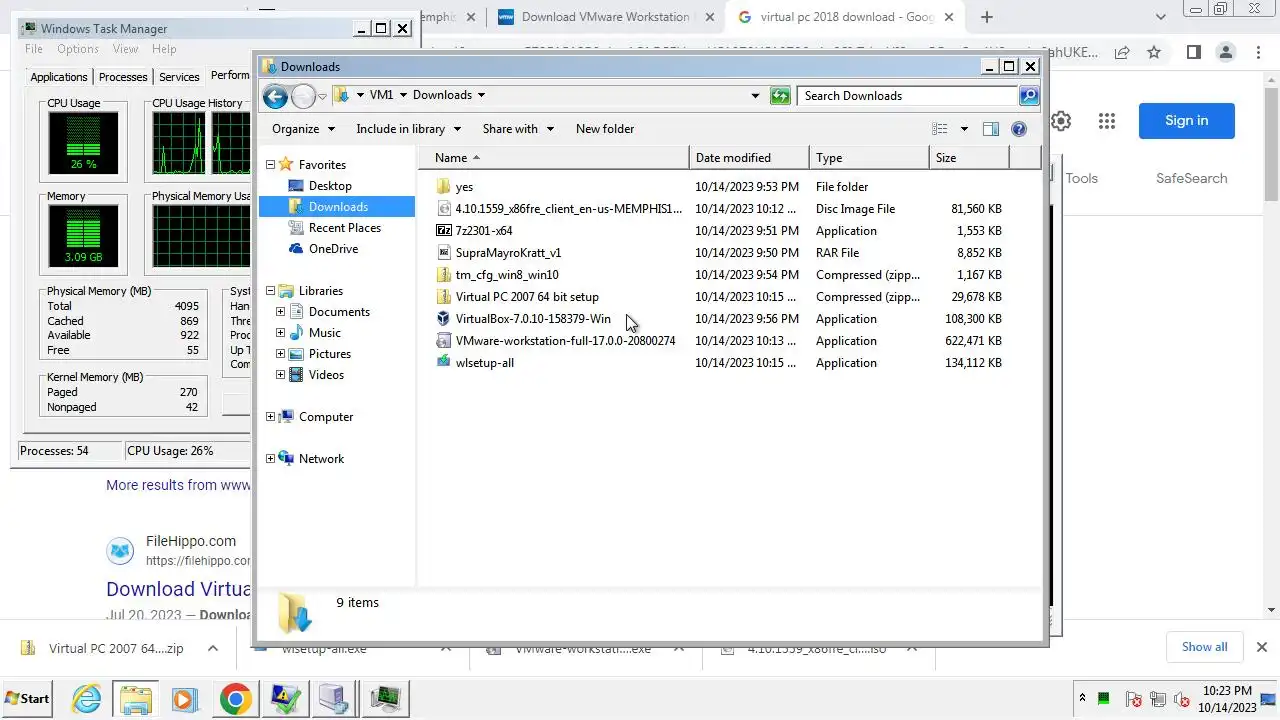Viewport: 1280px width, 720px height.
Task: Open Virtual PC 2007 zip download options arrow
Action: point(213,649)
